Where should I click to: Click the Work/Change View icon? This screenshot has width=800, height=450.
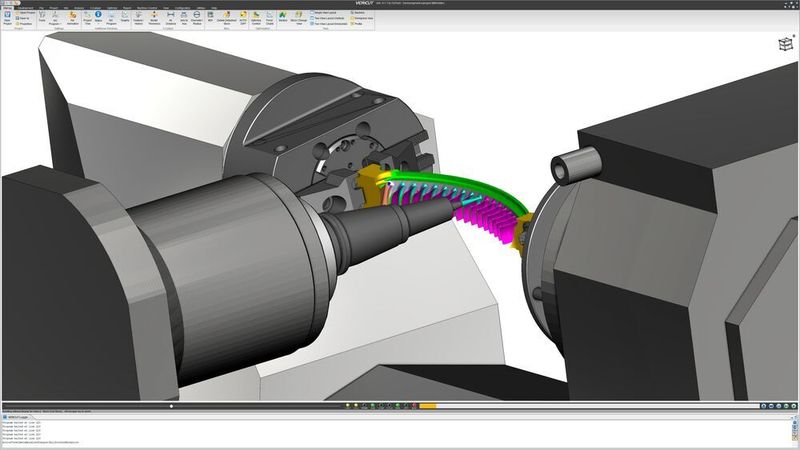click(299, 18)
